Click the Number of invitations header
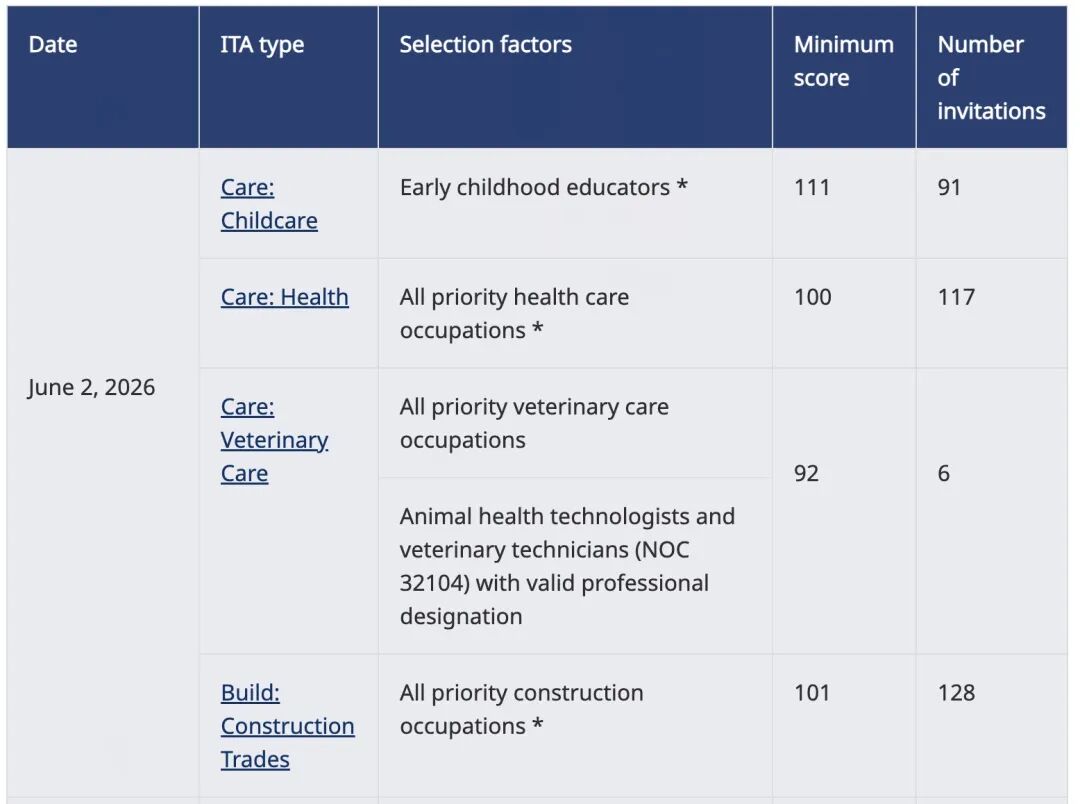 [991, 77]
